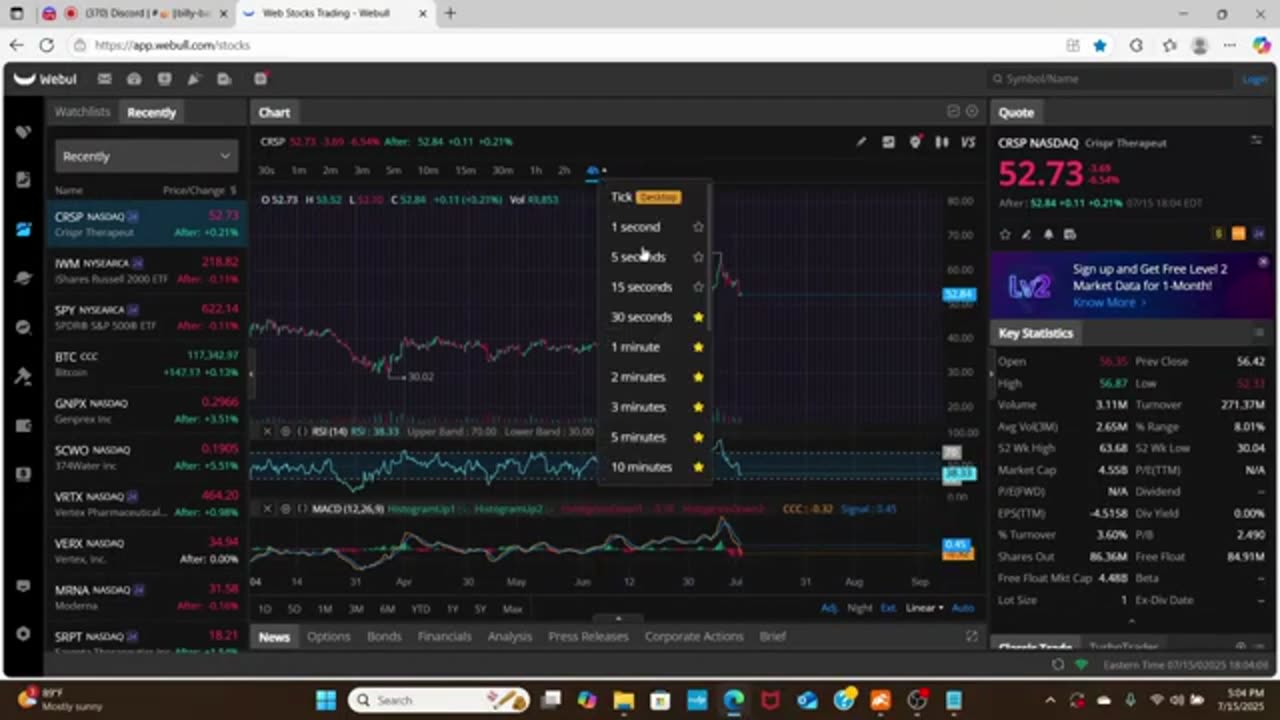This screenshot has height=720, width=1280.
Task: Open the settings gear in left sidebar
Action: 24,634
